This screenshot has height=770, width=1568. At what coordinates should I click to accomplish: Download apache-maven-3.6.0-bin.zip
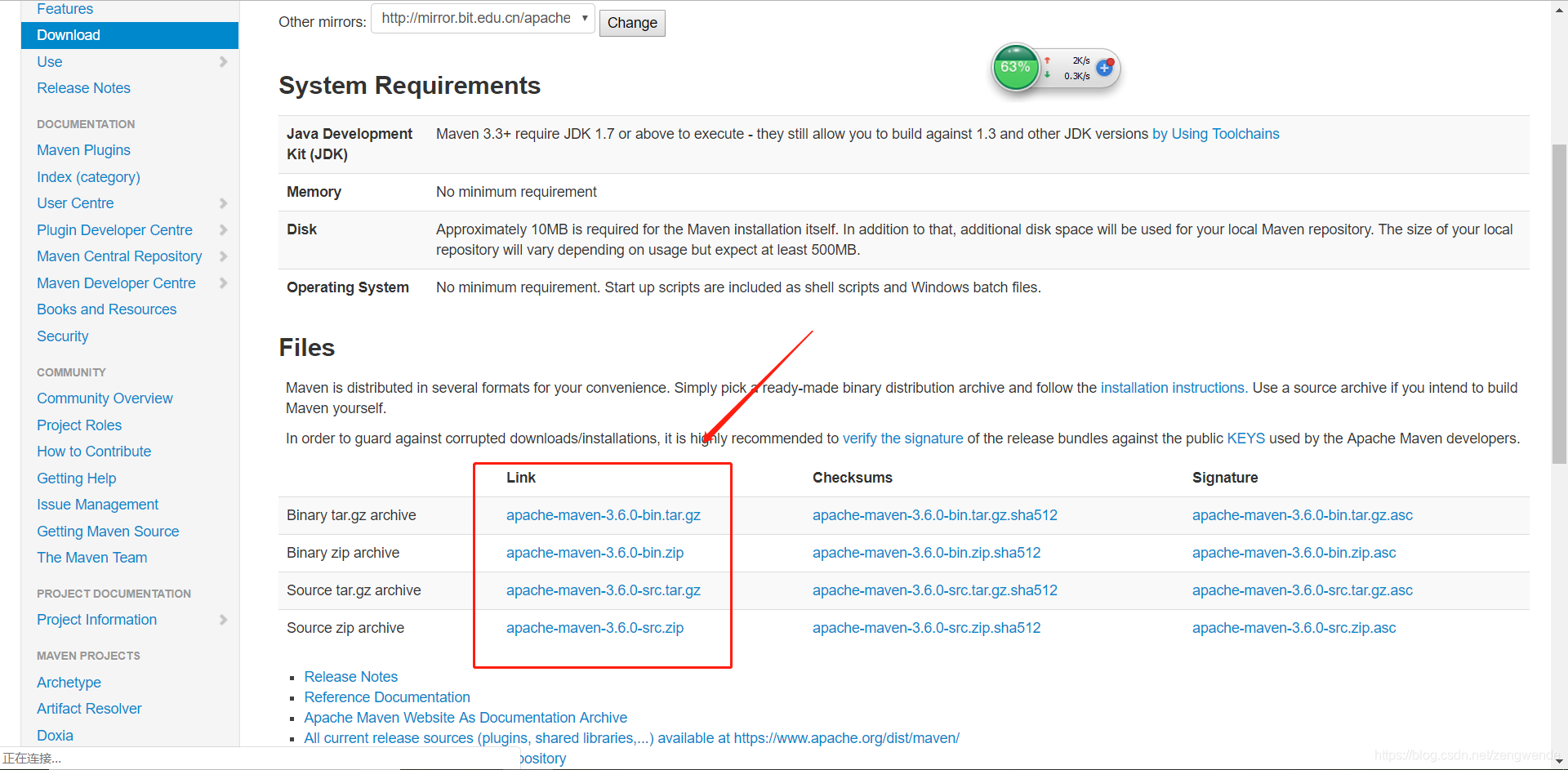595,553
